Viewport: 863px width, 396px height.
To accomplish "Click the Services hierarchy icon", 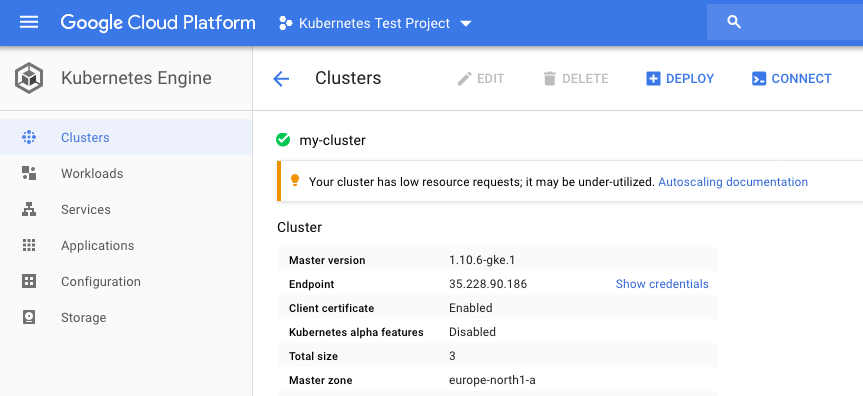I will (29, 209).
